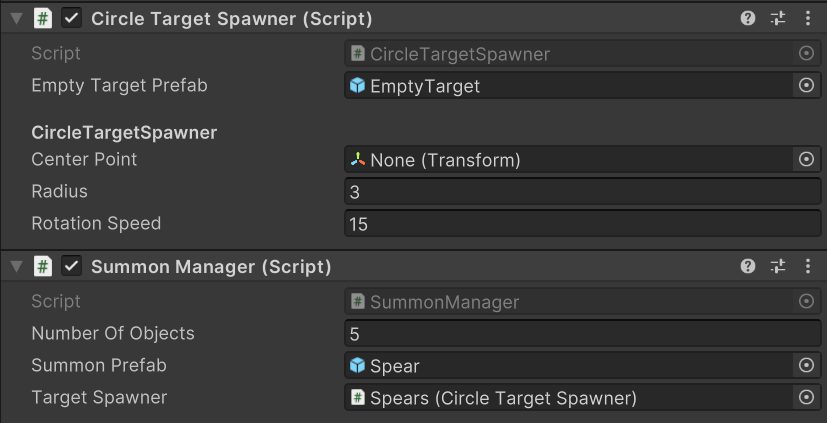Click the Rotation Speed value field
Screen dimensions: 827x423
tap(582, 224)
